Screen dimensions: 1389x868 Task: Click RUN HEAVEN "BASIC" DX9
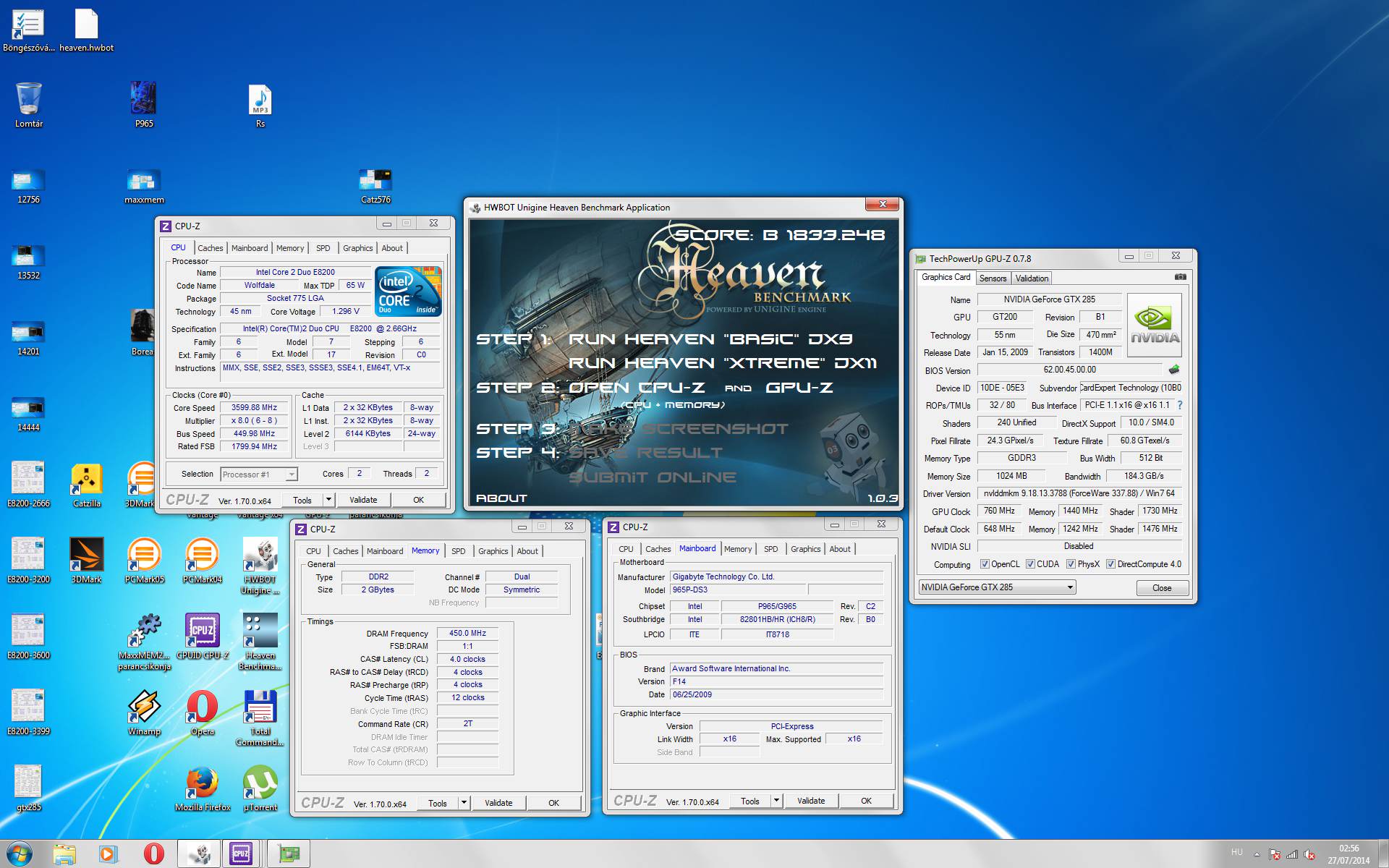[x=710, y=339]
